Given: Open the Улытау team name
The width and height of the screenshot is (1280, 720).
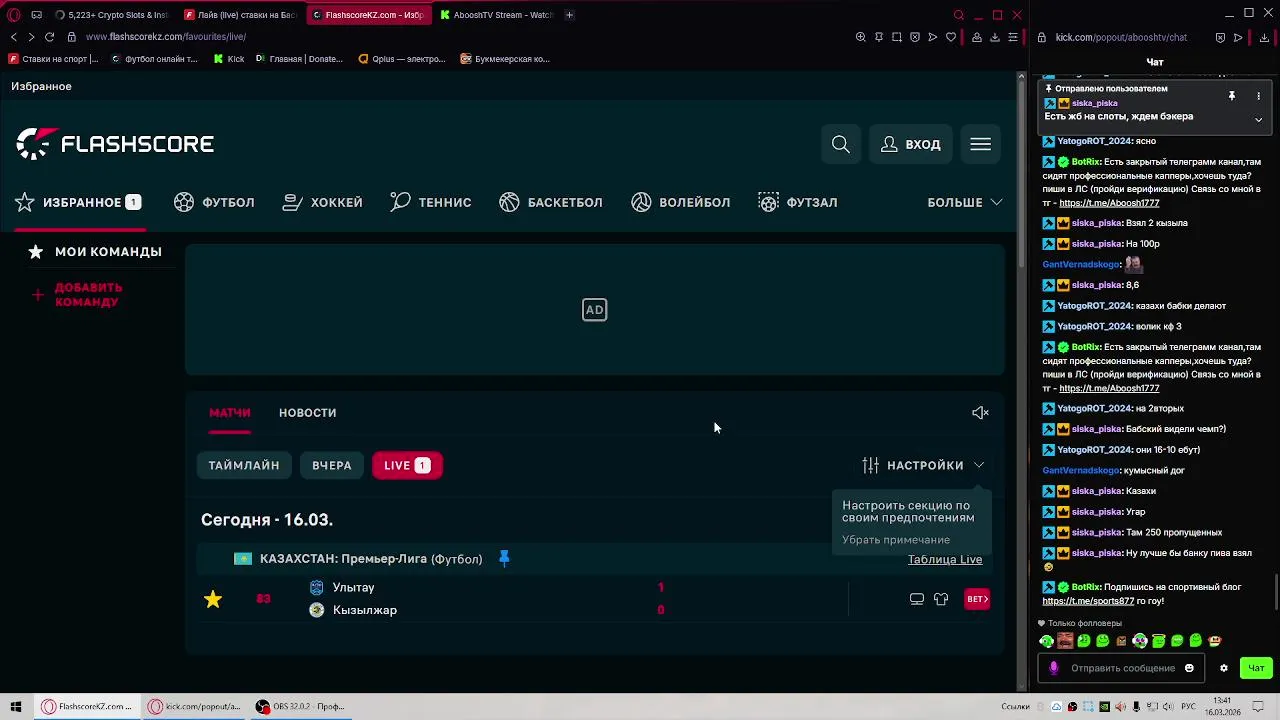Looking at the screenshot, I should coord(354,588).
